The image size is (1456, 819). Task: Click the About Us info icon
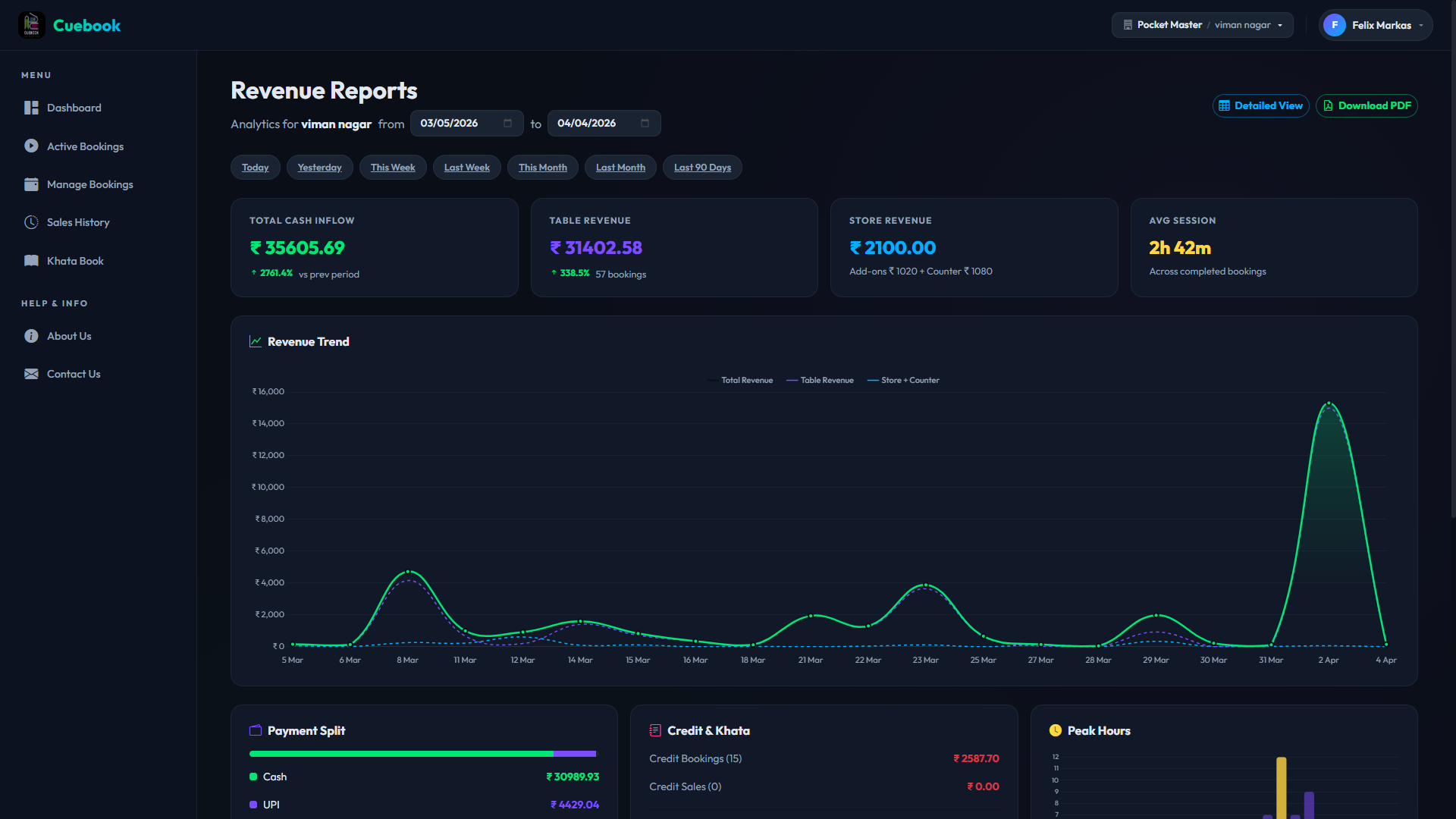tap(31, 336)
